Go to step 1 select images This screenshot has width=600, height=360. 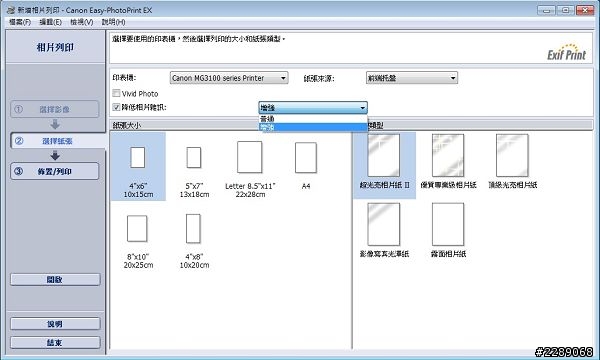pyautogui.click(x=55, y=109)
